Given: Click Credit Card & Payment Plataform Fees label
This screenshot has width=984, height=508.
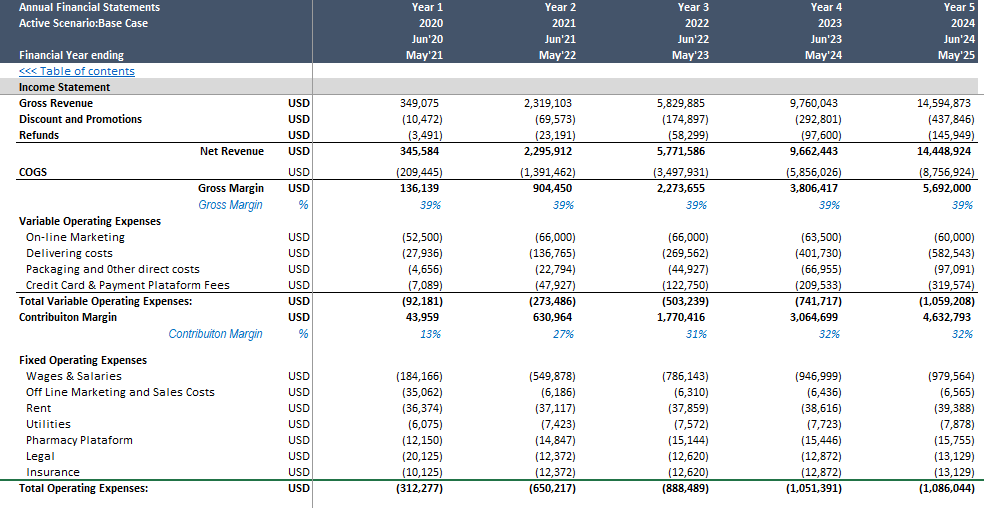Looking at the screenshot, I should click(128, 285).
